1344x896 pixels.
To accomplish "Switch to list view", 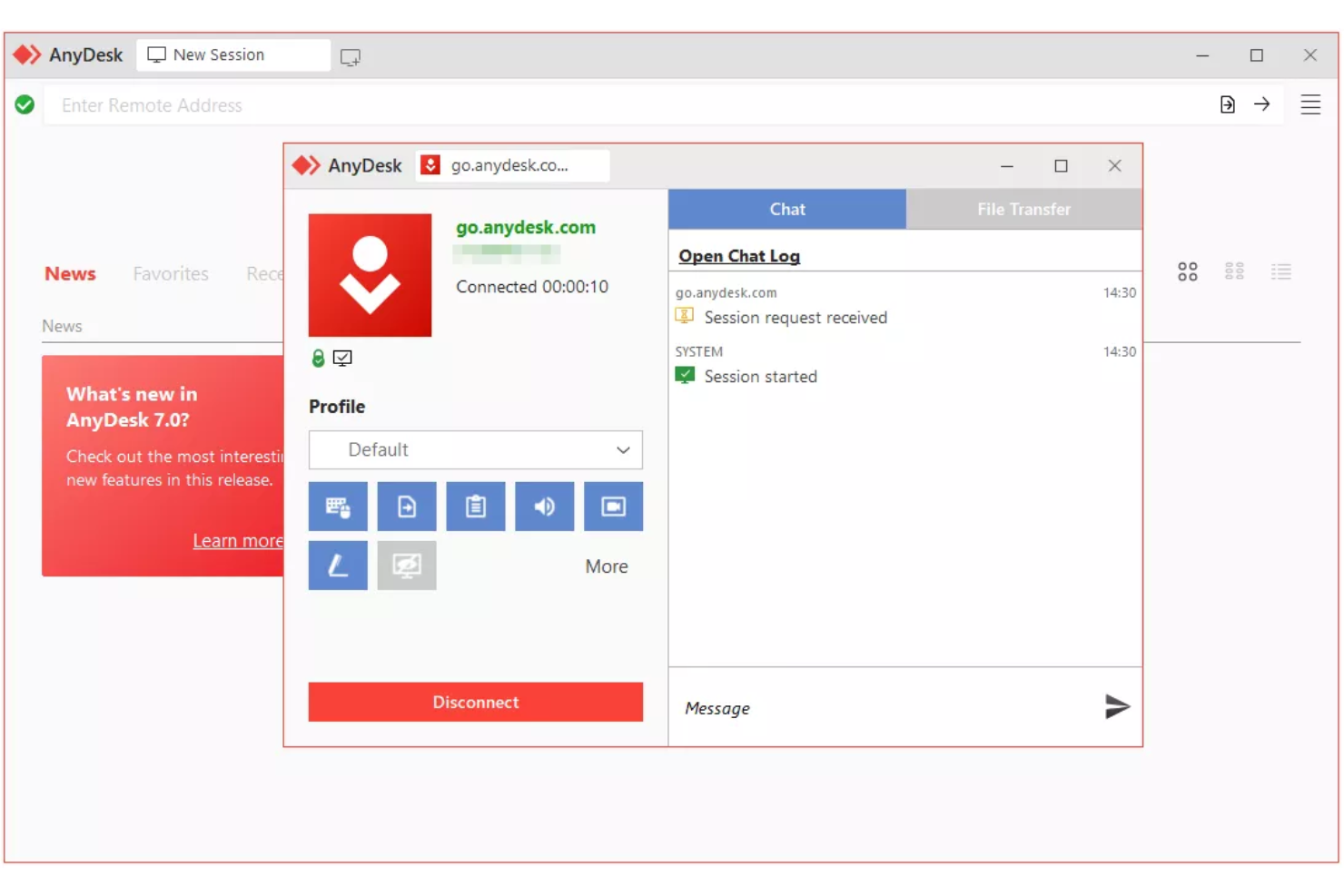I will 1281,271.
